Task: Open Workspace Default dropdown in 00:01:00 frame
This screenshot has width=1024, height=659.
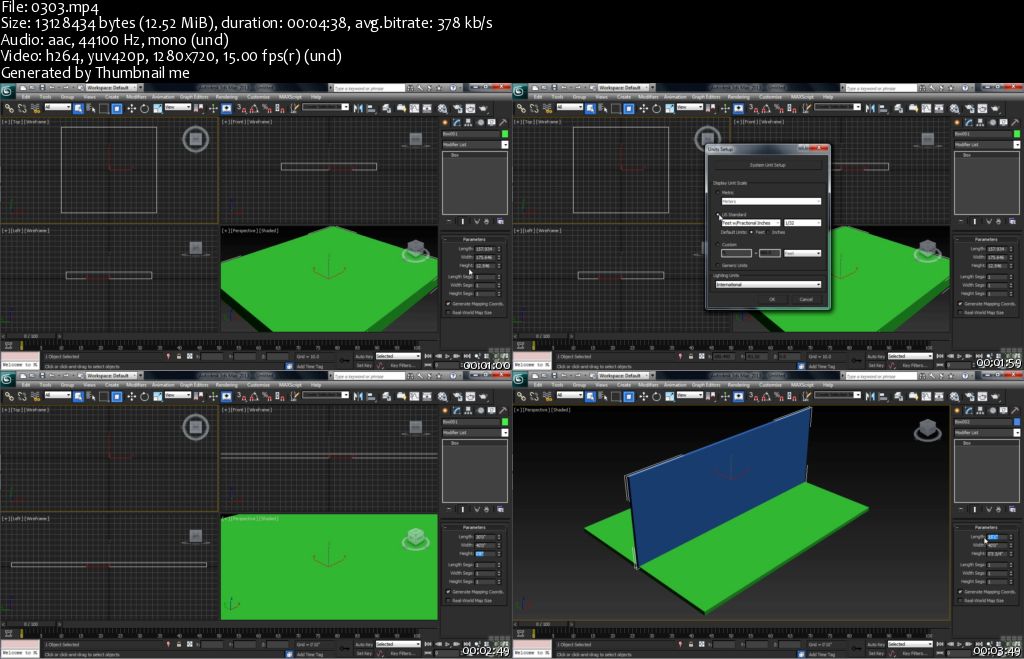Action: tap(114, 88)
